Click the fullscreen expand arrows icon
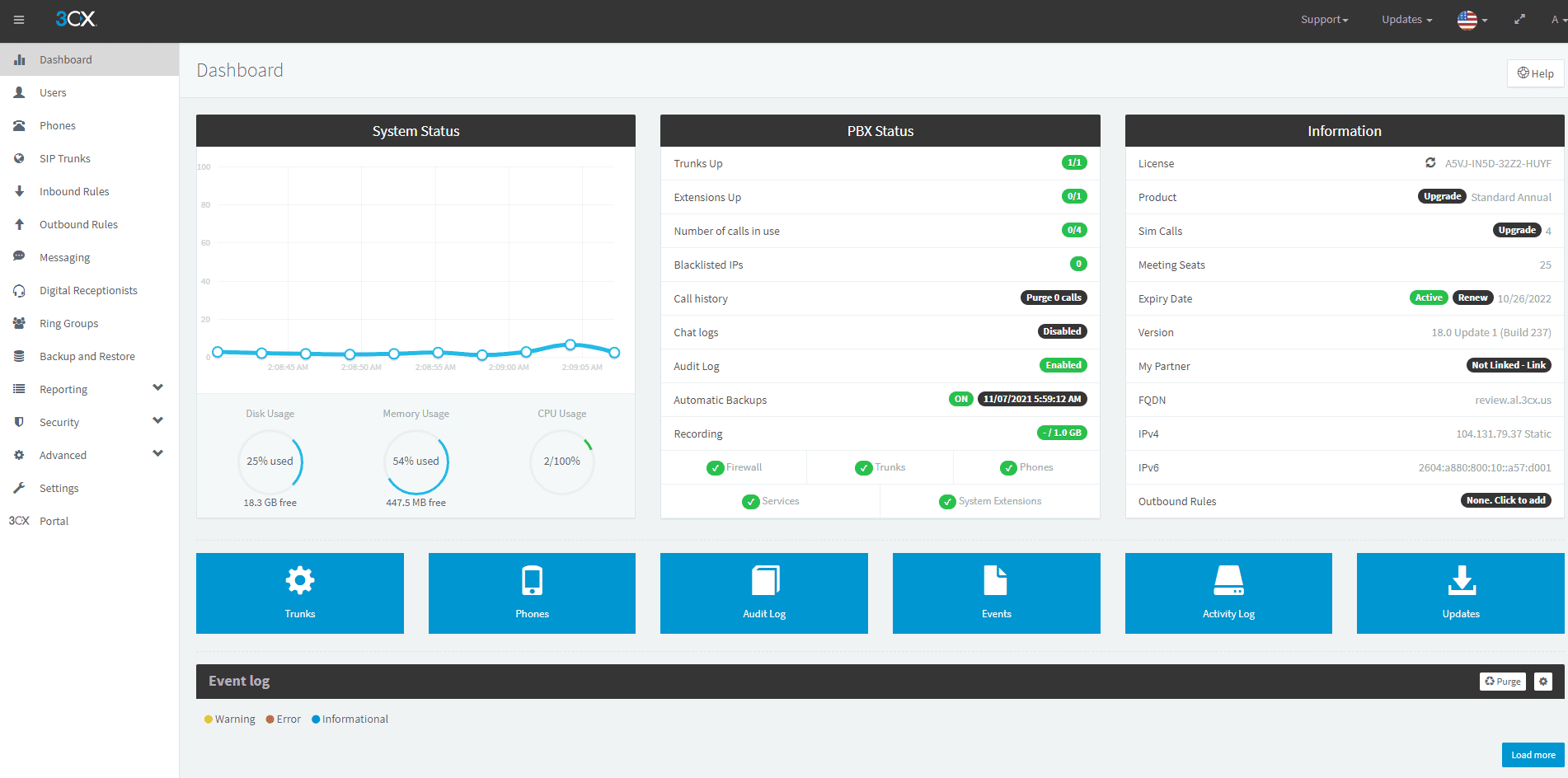1568x778 pixels. (1519, 20)
